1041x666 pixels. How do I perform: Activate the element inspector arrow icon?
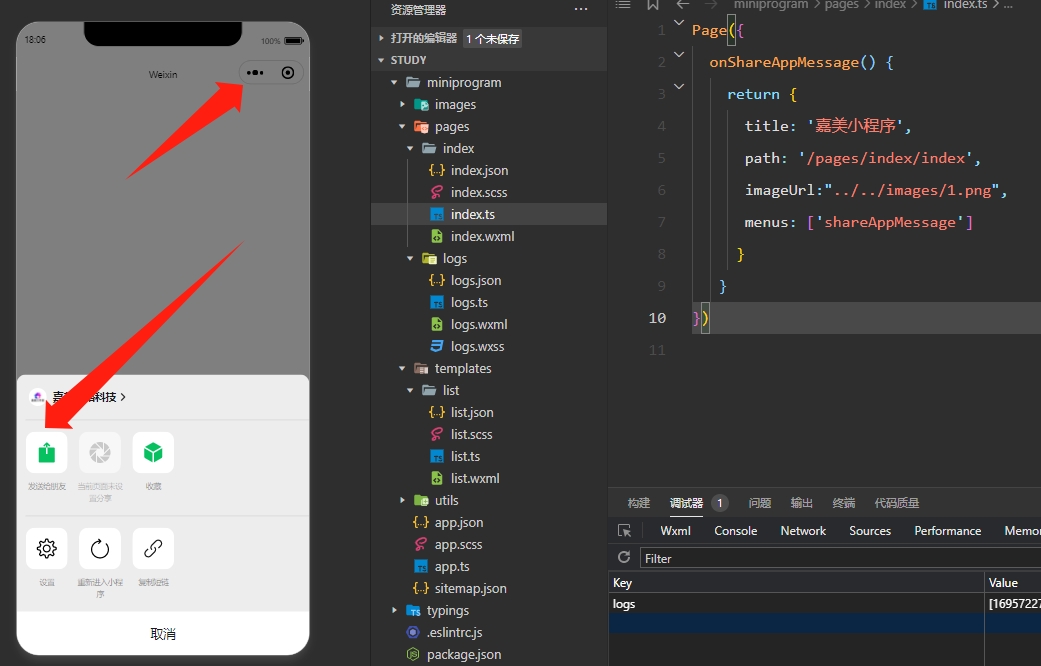624,531
